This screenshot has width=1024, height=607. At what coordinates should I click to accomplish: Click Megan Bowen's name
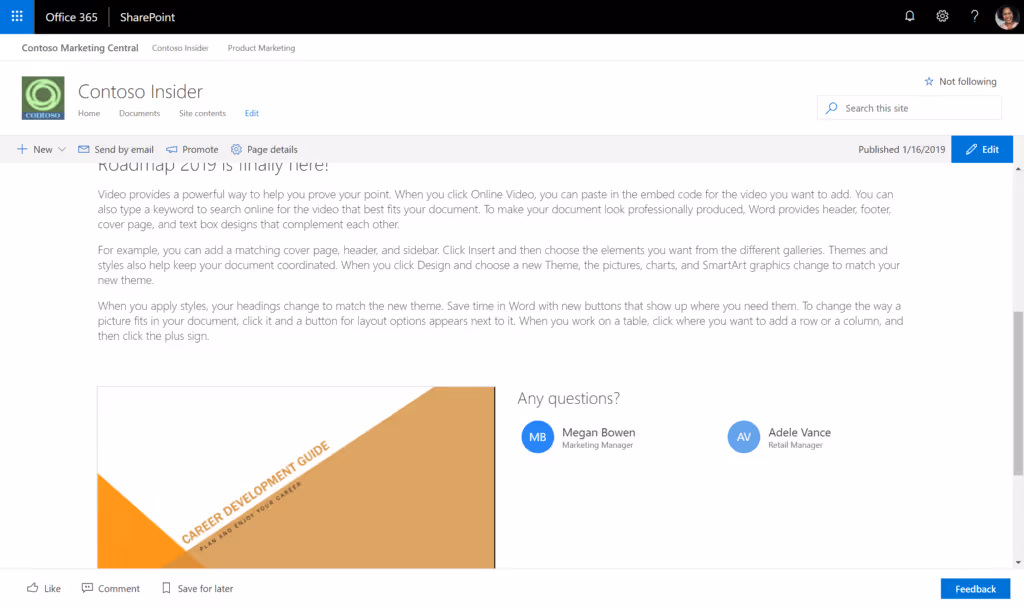pos(598,432)
